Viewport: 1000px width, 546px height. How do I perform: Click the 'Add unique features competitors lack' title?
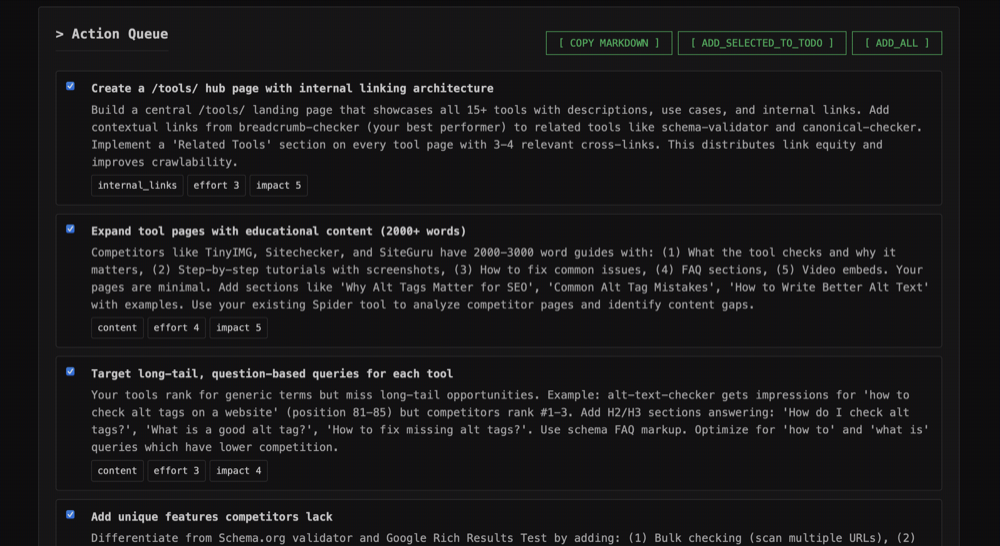tap(212, 517)
